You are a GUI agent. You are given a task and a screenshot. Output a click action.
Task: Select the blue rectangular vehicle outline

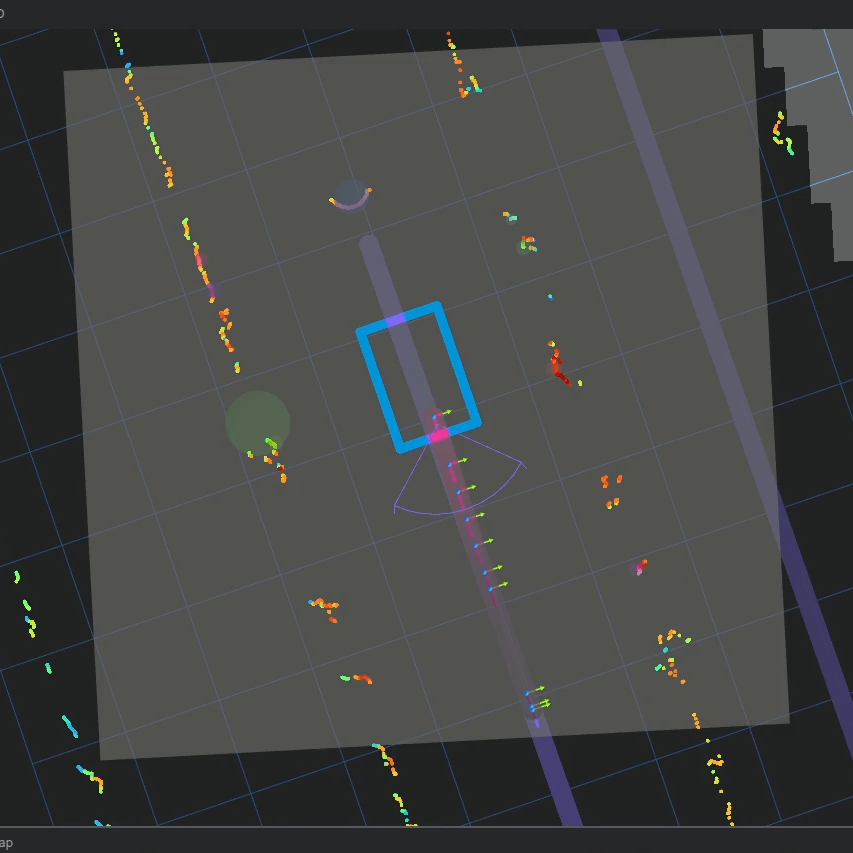point(418,378)
